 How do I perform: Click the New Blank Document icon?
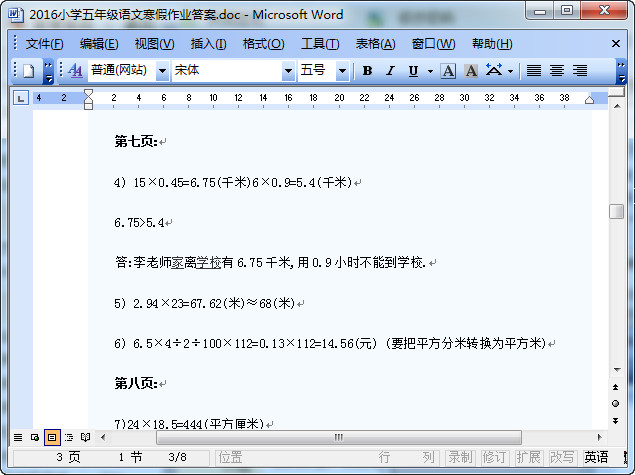[28, 71]
